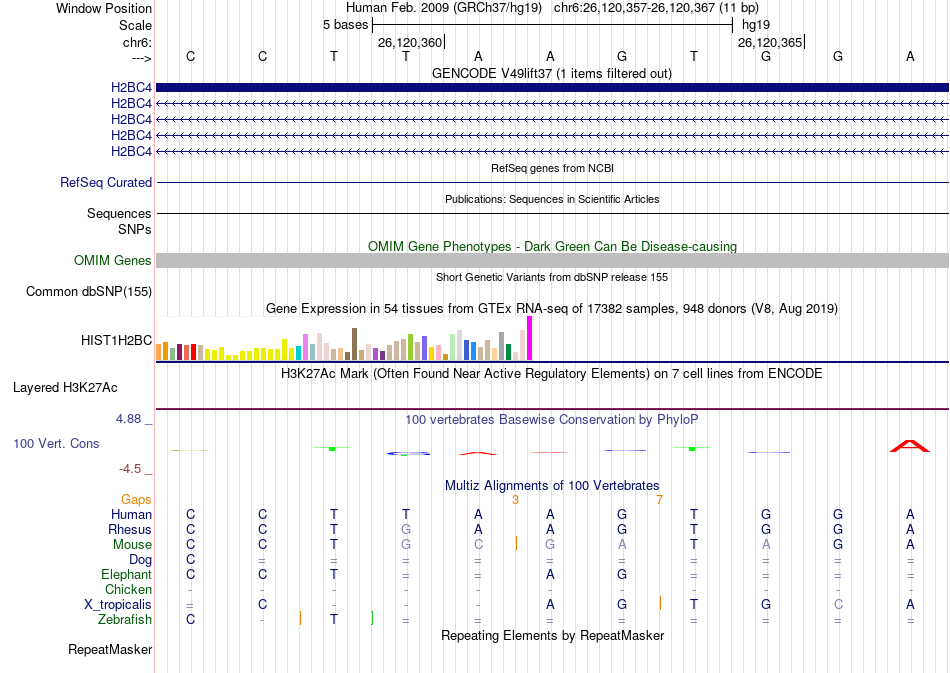950x673 pixels.
Task: Open Multiz Alignments of 100 Vertebrates title
Action: click(x=552, y=485)
